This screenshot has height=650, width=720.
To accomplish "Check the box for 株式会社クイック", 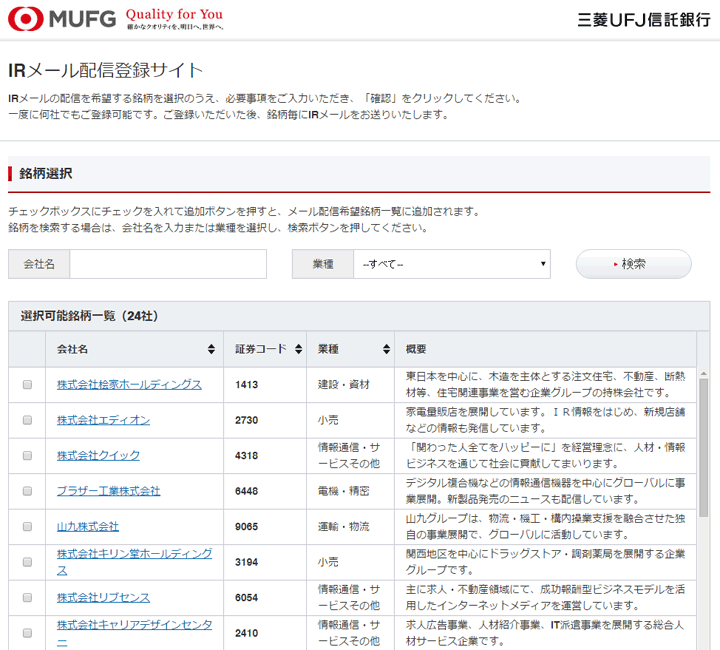I will coord(28,455).
